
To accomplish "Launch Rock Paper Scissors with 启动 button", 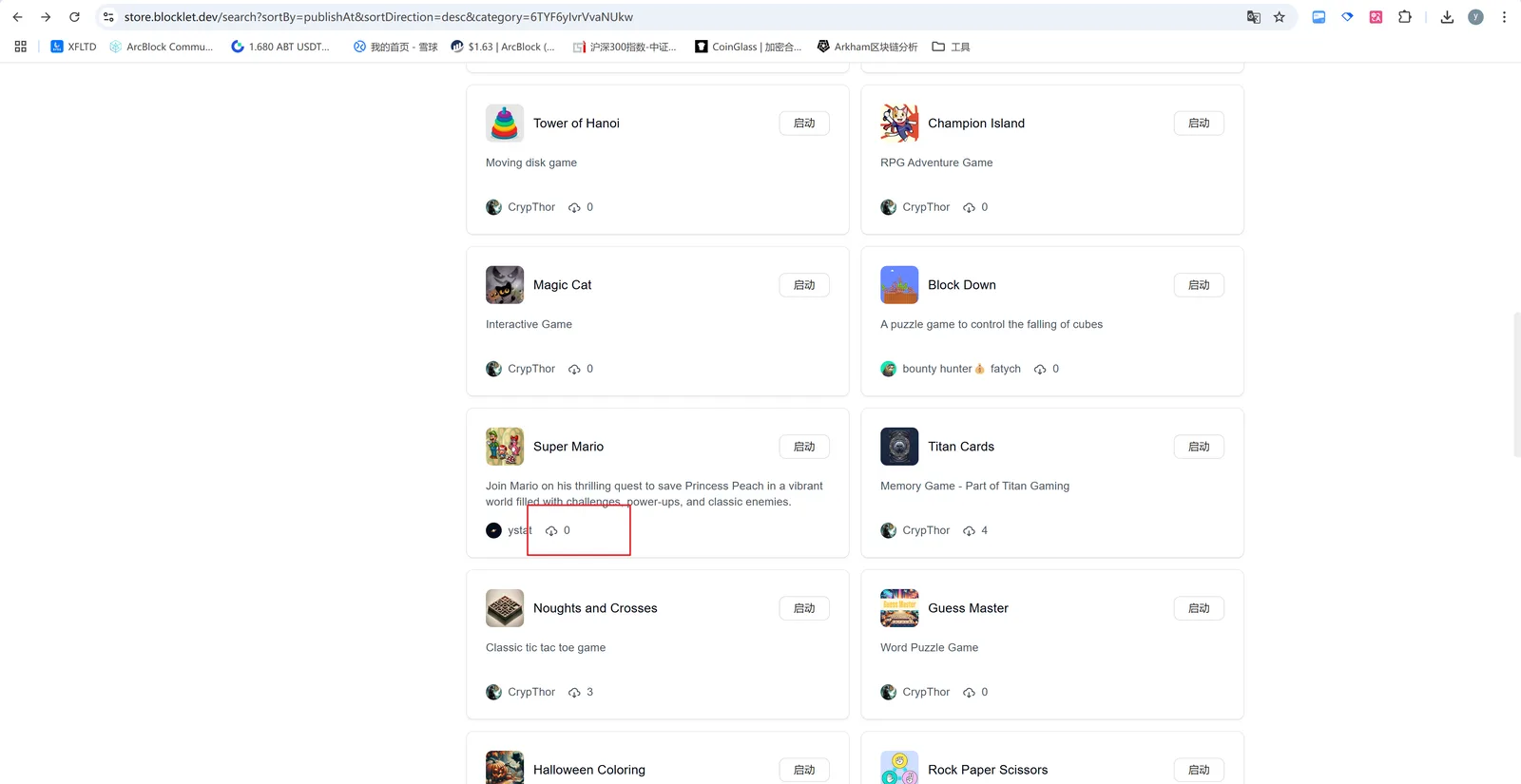I will click(1199, 770).
